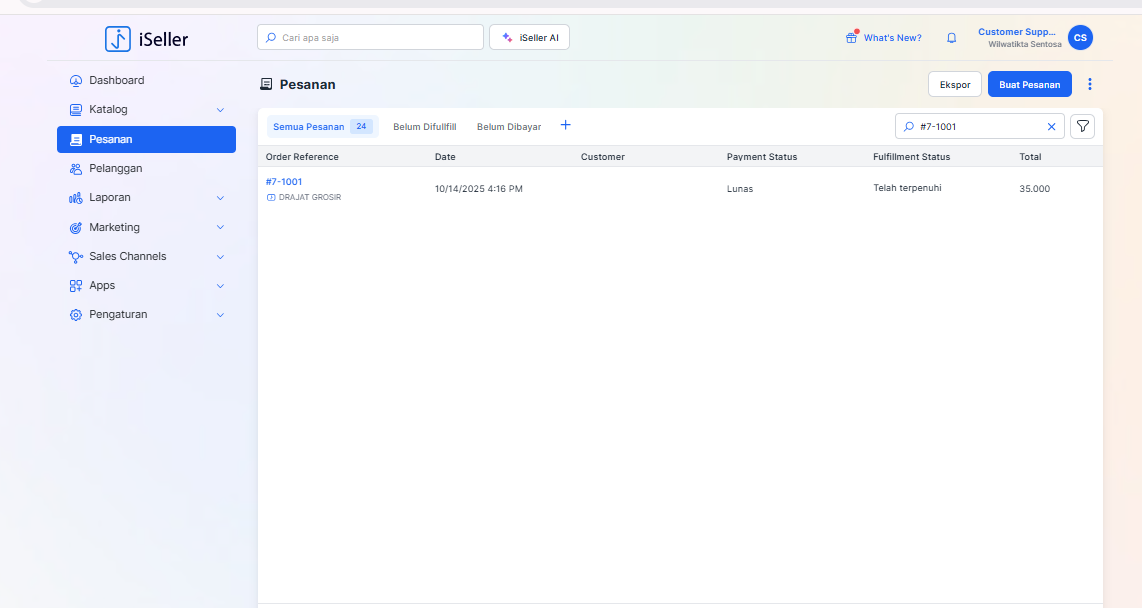The width and height of the screenshot is (1142, 608).
Task: Click Buat Pesanan button
Action: point(1029,85)
